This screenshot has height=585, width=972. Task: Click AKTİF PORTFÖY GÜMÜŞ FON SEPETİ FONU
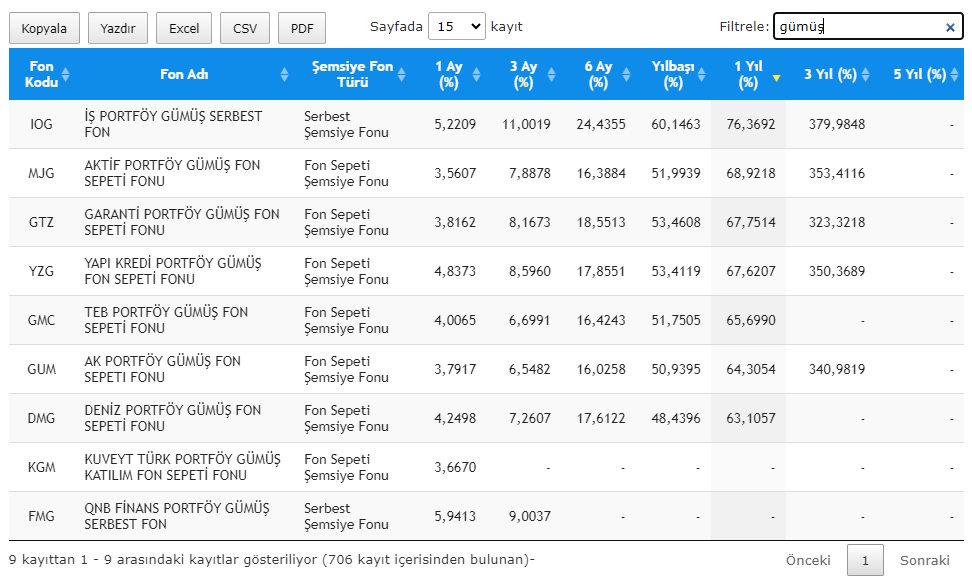pos(172,174)
